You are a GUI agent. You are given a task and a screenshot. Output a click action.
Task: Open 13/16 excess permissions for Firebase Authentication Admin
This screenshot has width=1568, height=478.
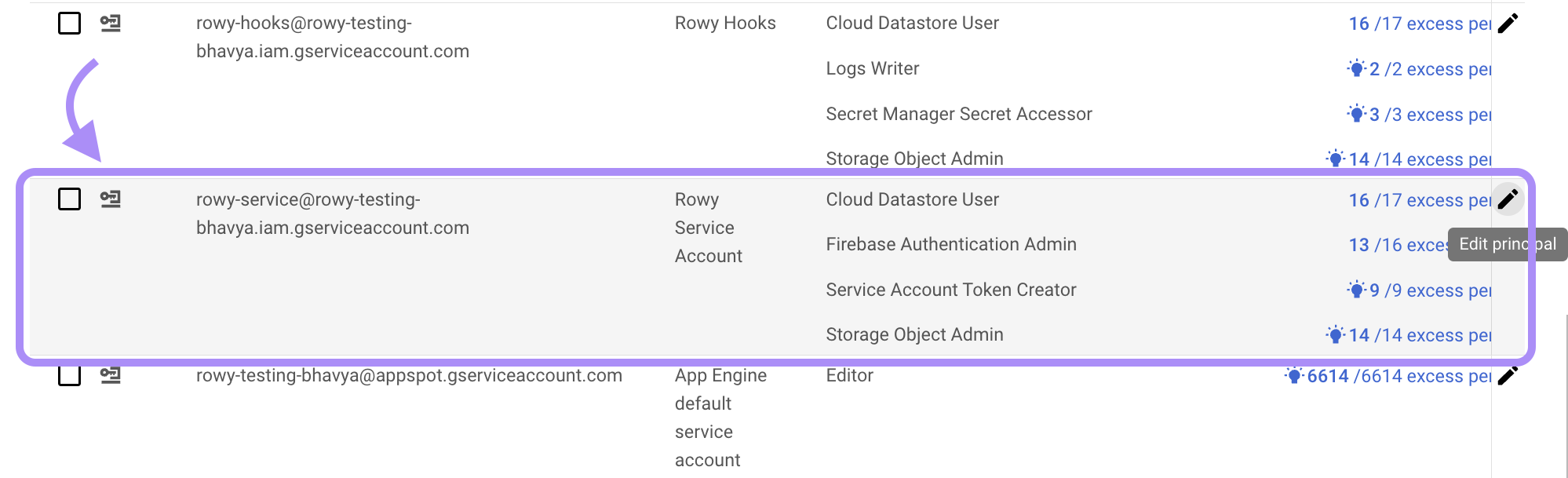tap(1397, 245)
